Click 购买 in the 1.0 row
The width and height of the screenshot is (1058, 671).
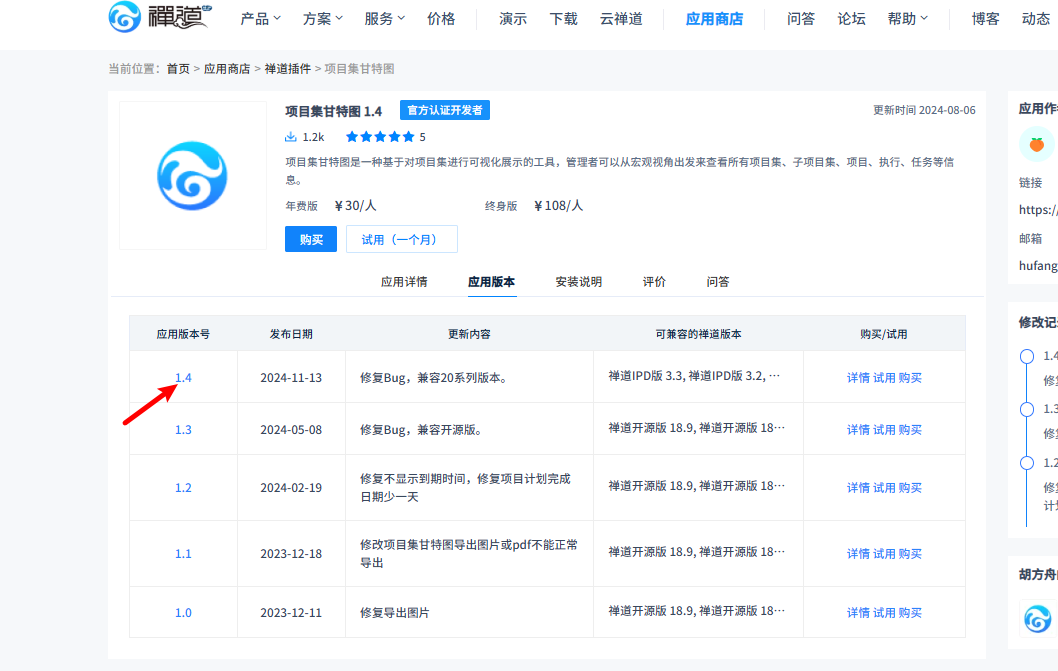click(x=910, y=613)
